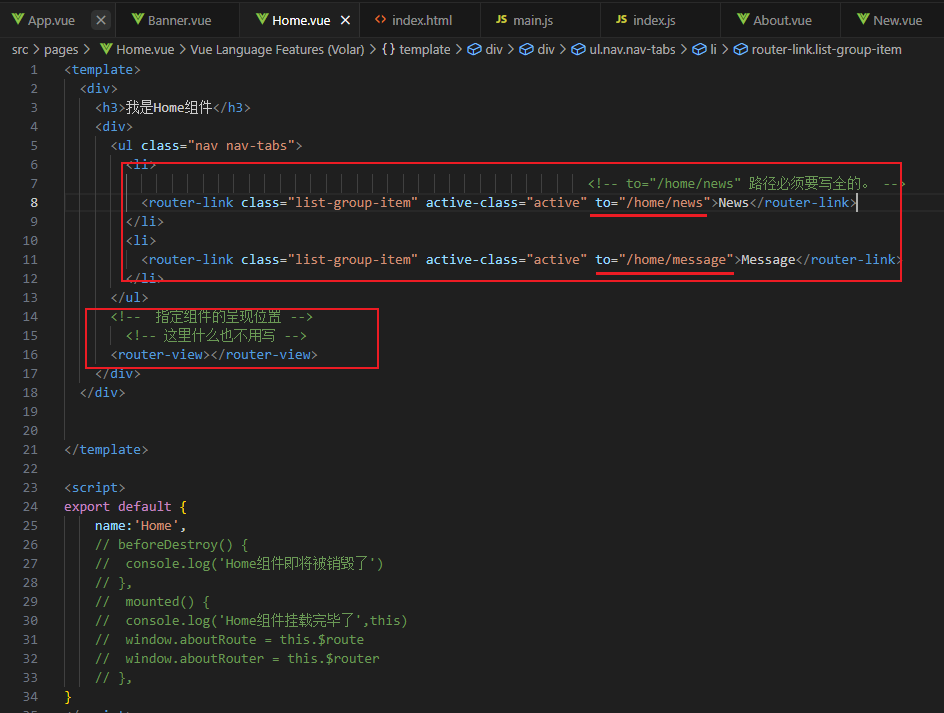The height and width of the screenshot is (713, 944).
Task: Click the commented beforeDestroy() line
Action: [x=172, y=545]
